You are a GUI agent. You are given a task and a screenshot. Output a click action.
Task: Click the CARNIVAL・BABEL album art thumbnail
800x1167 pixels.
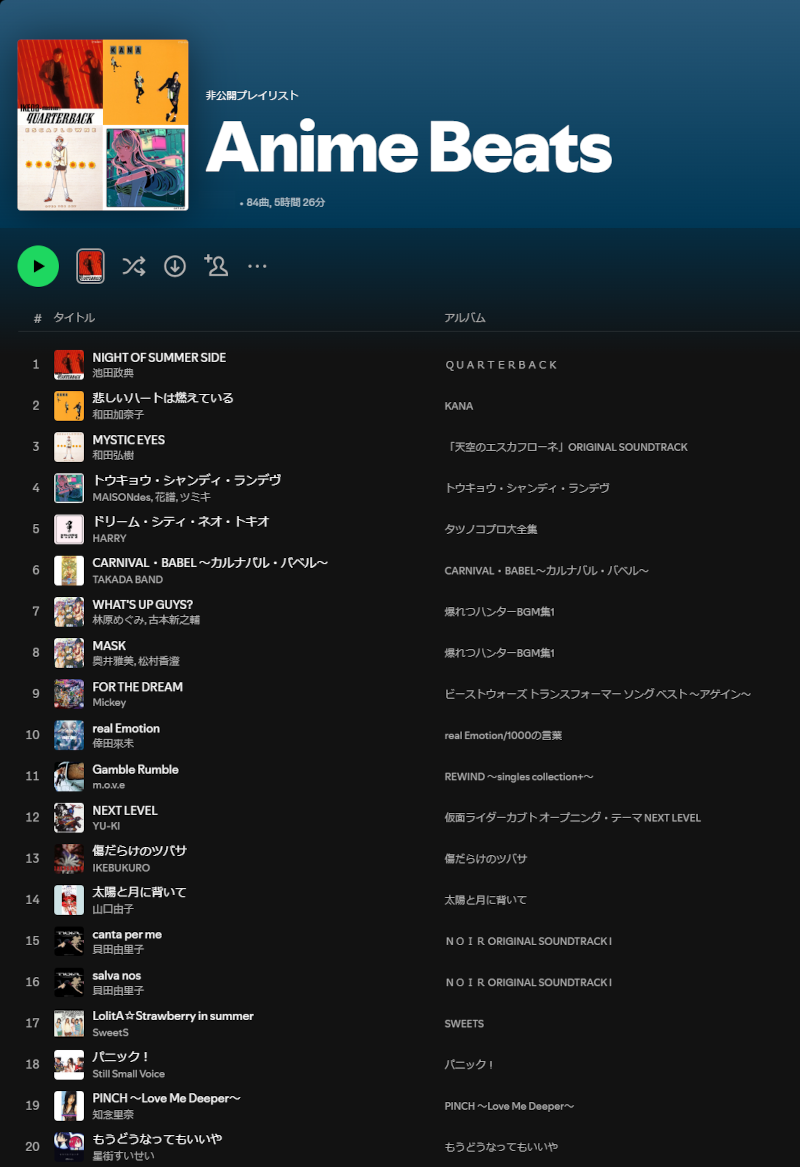(x=68, y=571)
